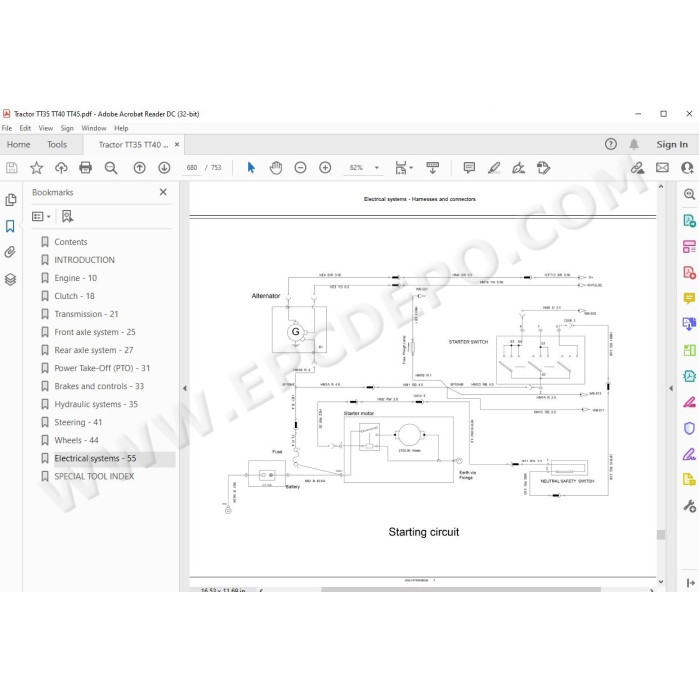Open the bookmark options dropdown
Image resolution: width=700 pixels, height=700 pixels.
pyautogui.click(x=41, y=217)
